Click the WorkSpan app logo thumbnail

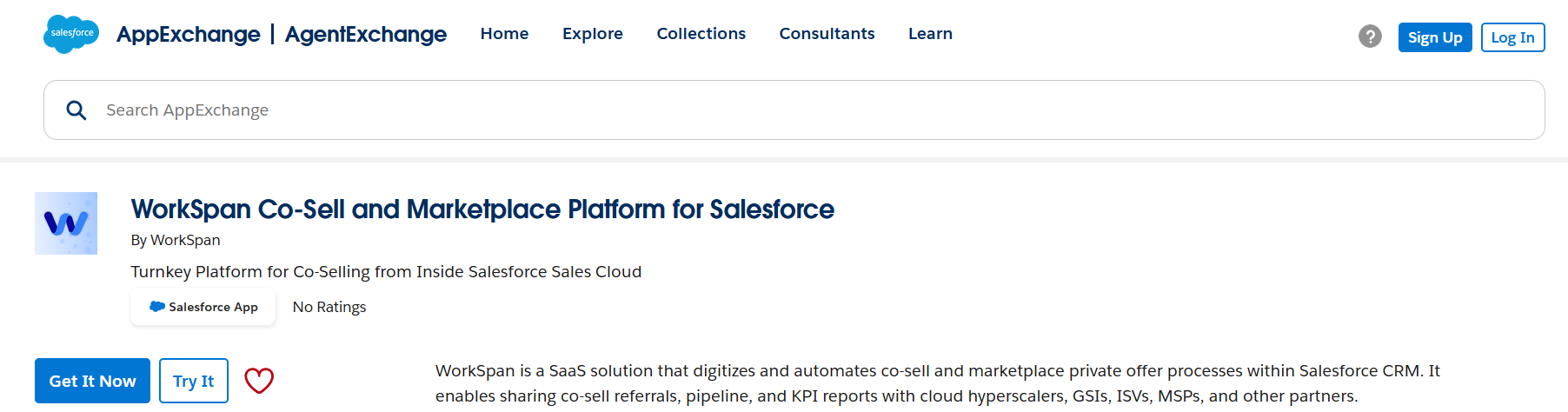point(66,223)
